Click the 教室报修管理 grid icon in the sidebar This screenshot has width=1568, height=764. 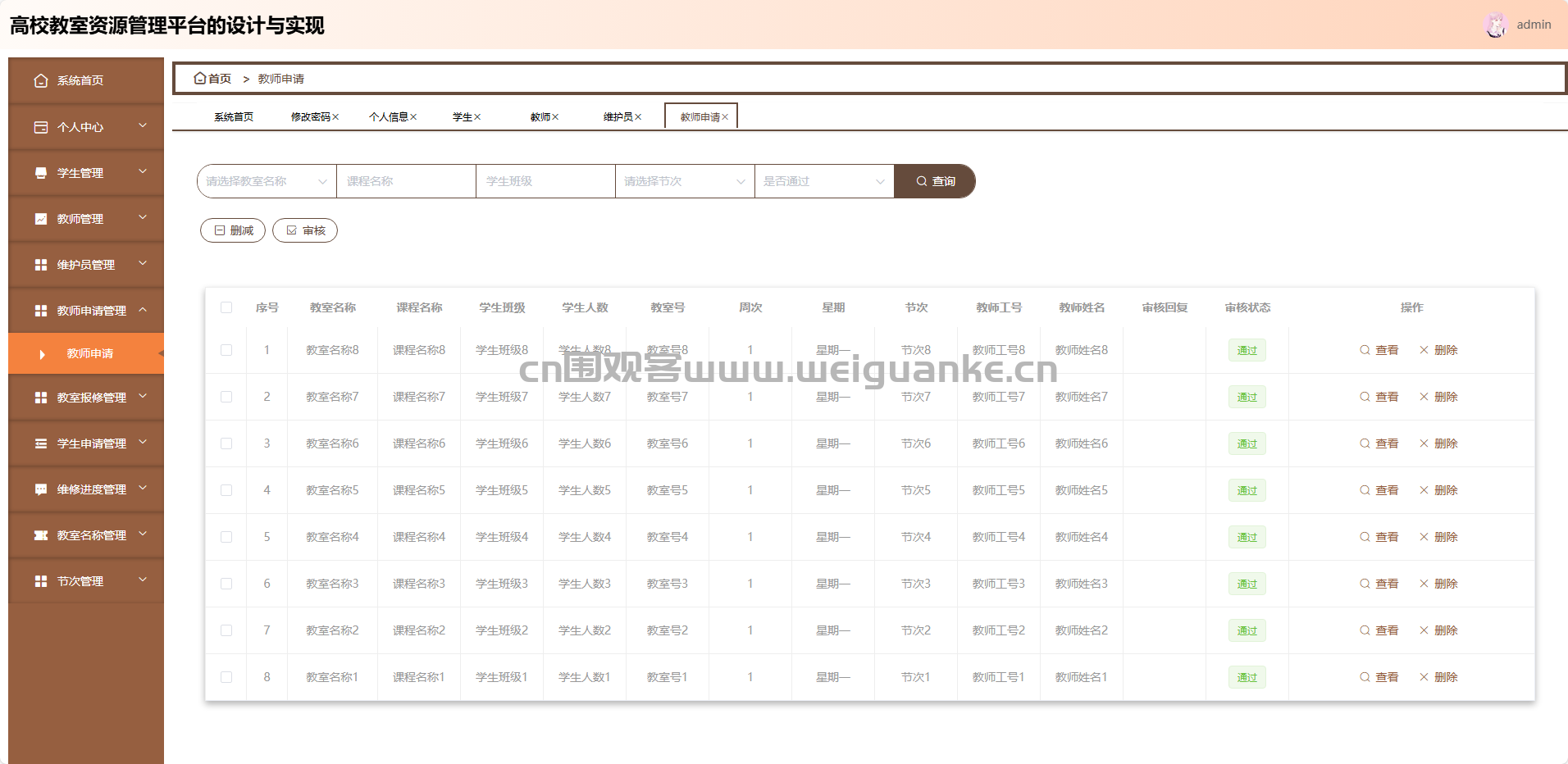click(41, 398)
